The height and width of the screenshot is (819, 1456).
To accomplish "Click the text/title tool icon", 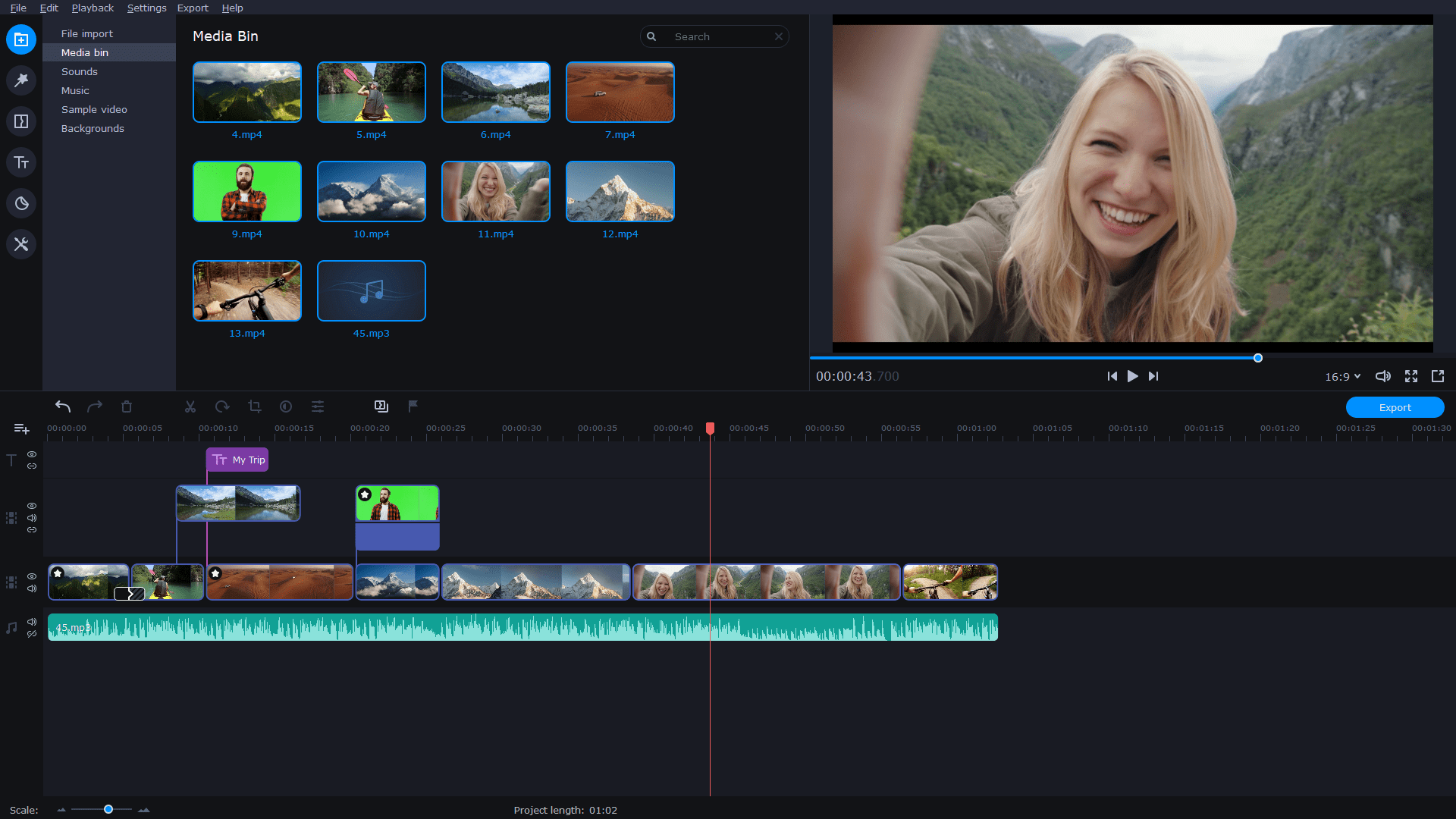I will pyautogui.click(x=22, y=163).
